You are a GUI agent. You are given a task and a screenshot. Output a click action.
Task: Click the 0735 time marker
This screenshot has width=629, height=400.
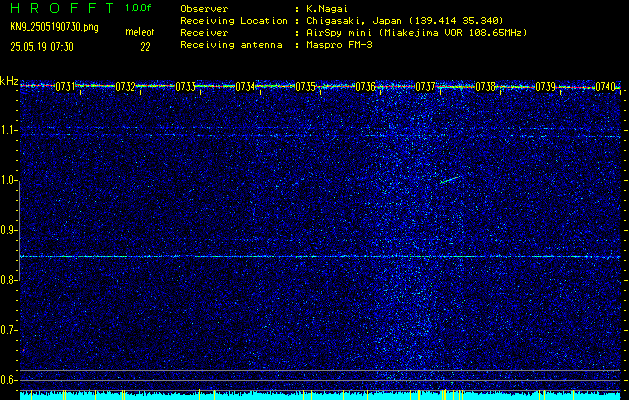(305, 86)
